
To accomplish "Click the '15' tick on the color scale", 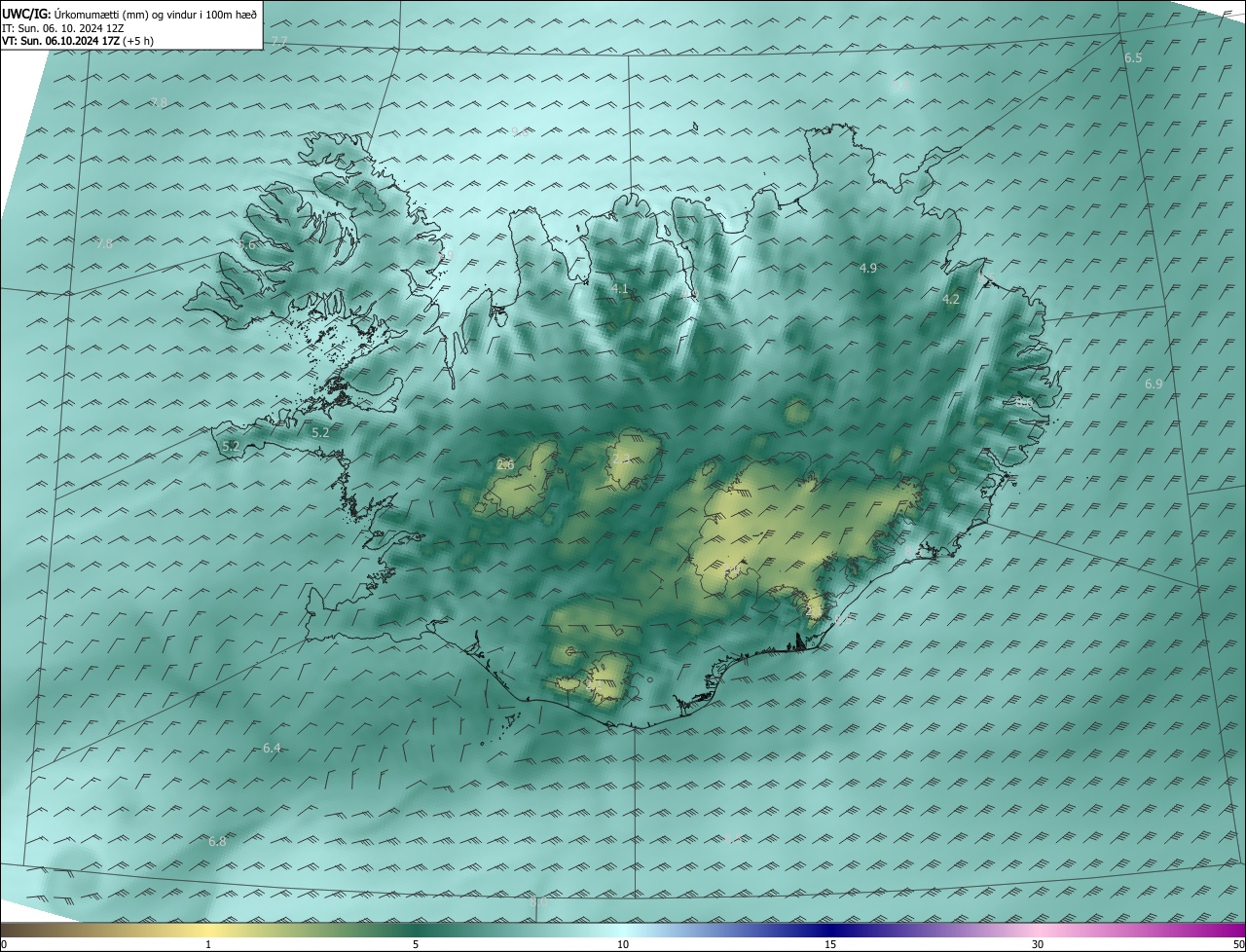I will tap(830, 944).
